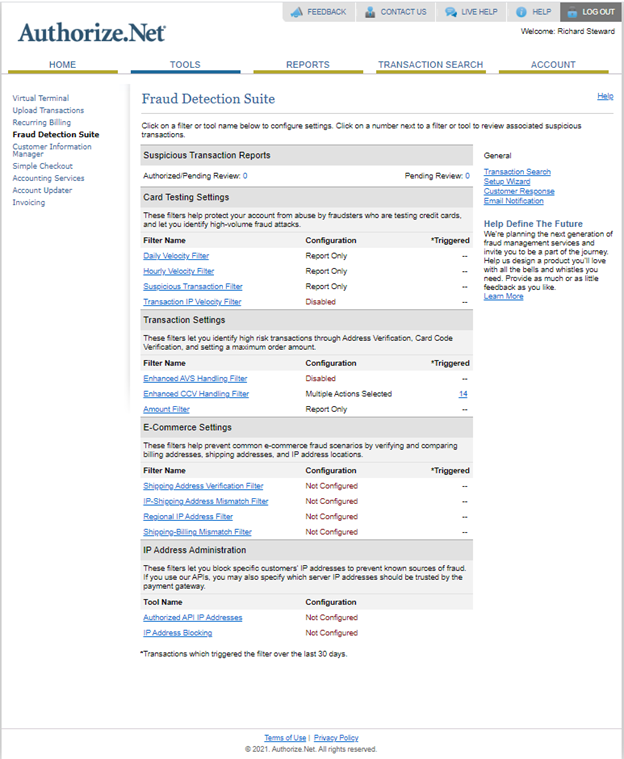Click the Help info icon
This screenshot has width=624, height=759.
click(521, 12)
